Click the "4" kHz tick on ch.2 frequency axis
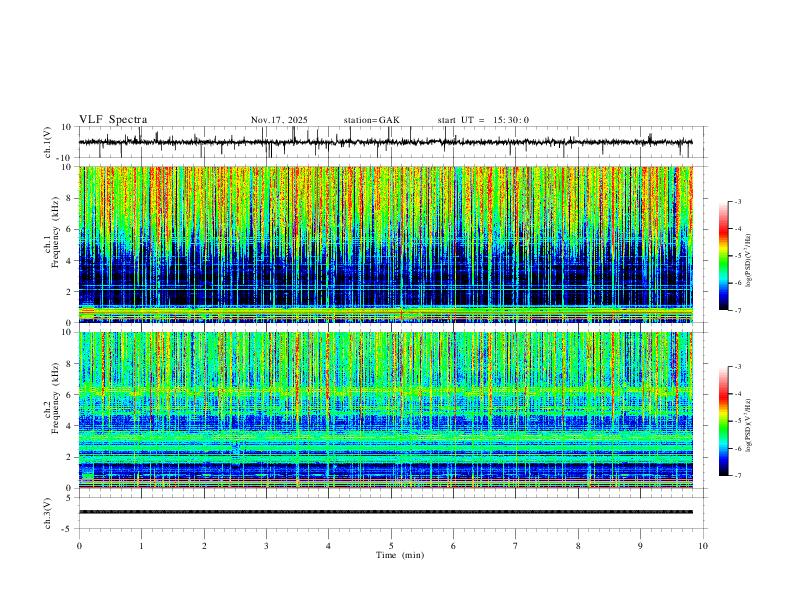The image size is (792, 612). pos(70,426)
